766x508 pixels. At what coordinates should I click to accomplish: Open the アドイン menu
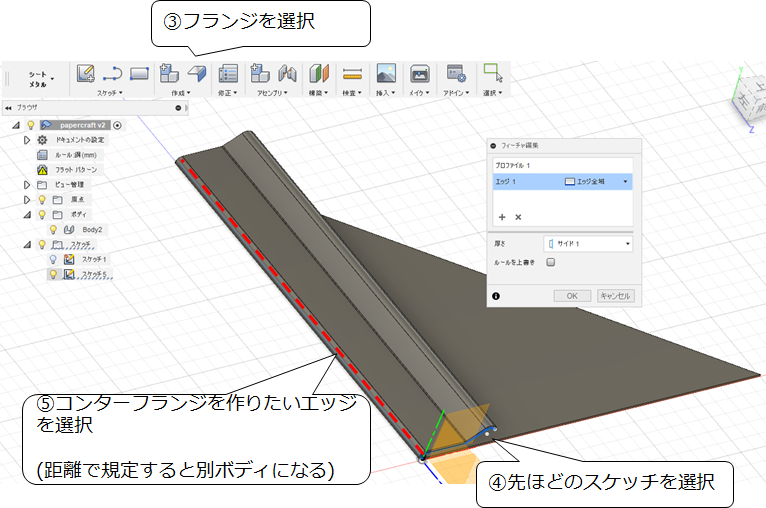pos(456,93)
